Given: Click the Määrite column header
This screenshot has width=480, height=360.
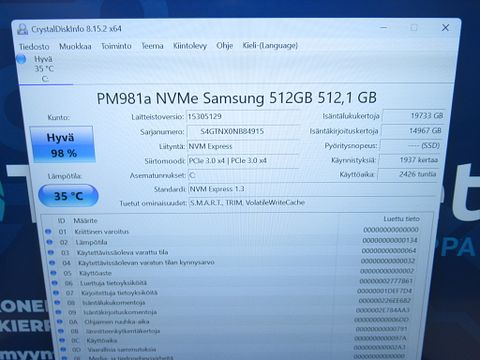Looking at the screenshot, I should point(85,221).
